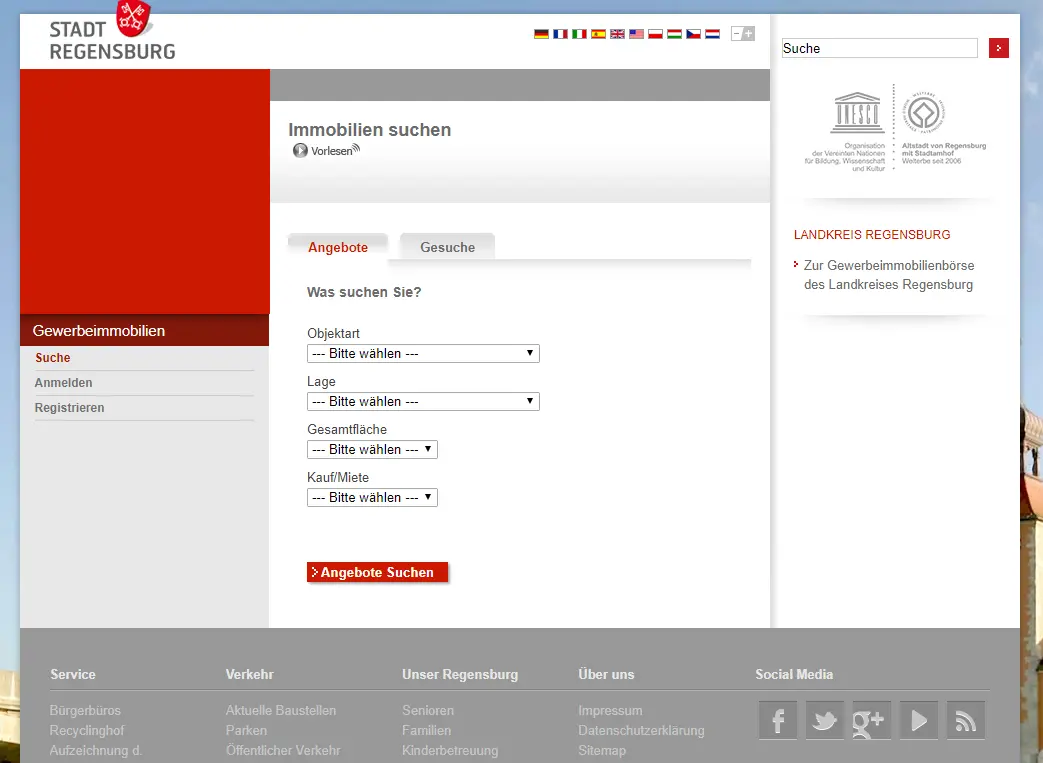Expand the Lage dropdown list
This screenshot has height=763, width=1043.
tap(423, 402)
